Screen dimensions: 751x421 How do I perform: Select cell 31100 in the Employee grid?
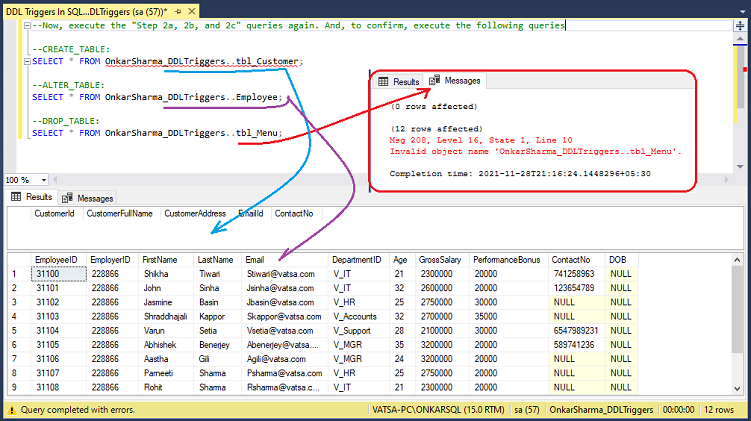click(x=58, y=274)
